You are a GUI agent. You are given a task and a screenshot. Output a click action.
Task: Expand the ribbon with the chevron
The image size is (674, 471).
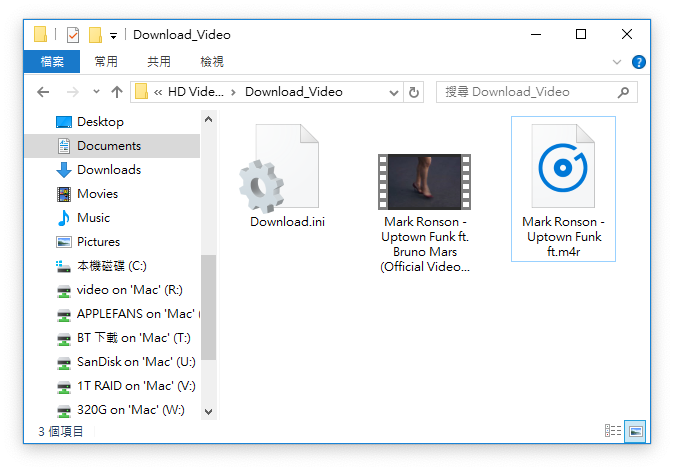[617, 62]
